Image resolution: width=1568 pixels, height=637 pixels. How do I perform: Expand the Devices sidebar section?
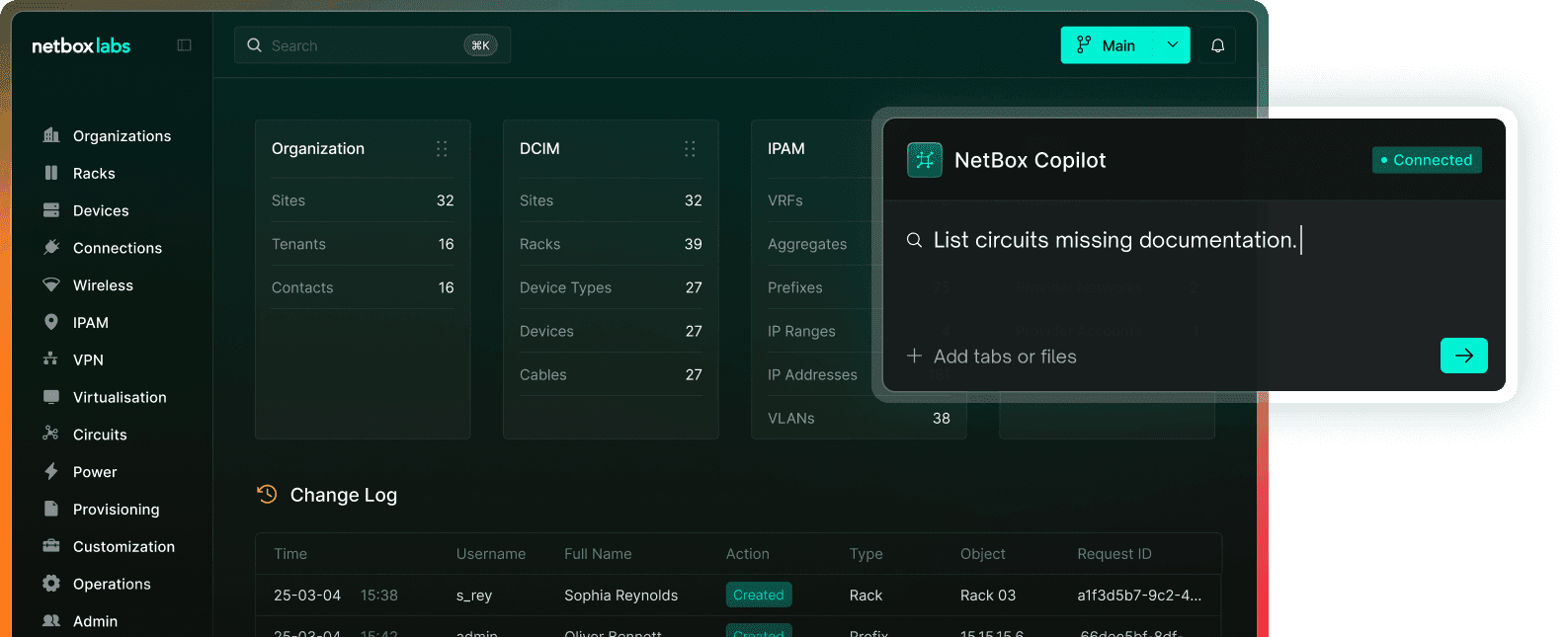(x=101, y=210)
